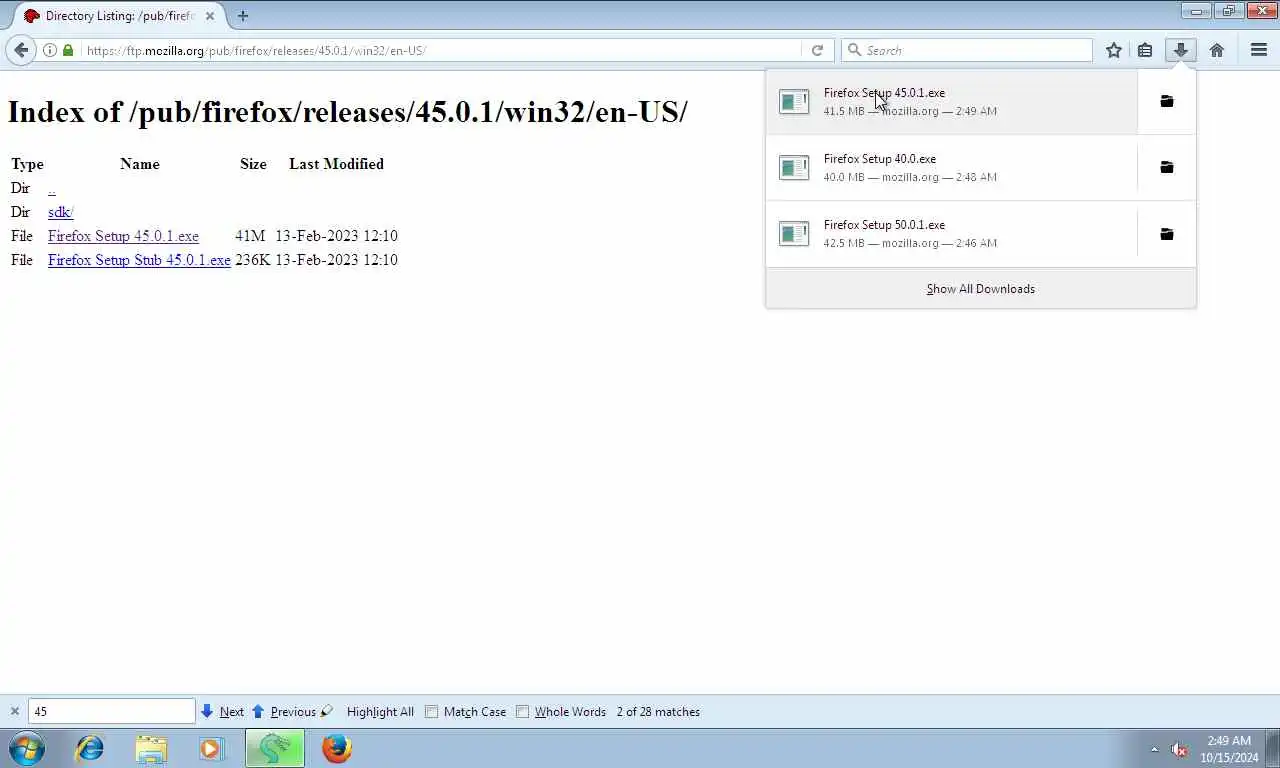Click '2 of 28 matches' status text
Viewport: 1280px width, 768px height.
point(658,712)
